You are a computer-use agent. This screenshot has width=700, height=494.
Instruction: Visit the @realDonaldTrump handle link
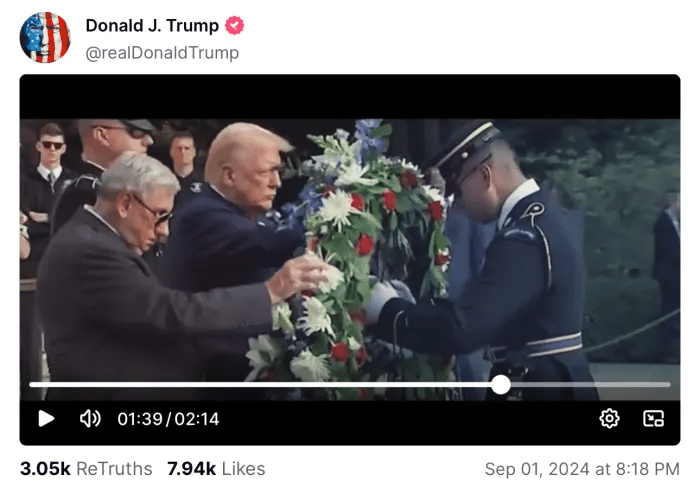click(162, 53)
